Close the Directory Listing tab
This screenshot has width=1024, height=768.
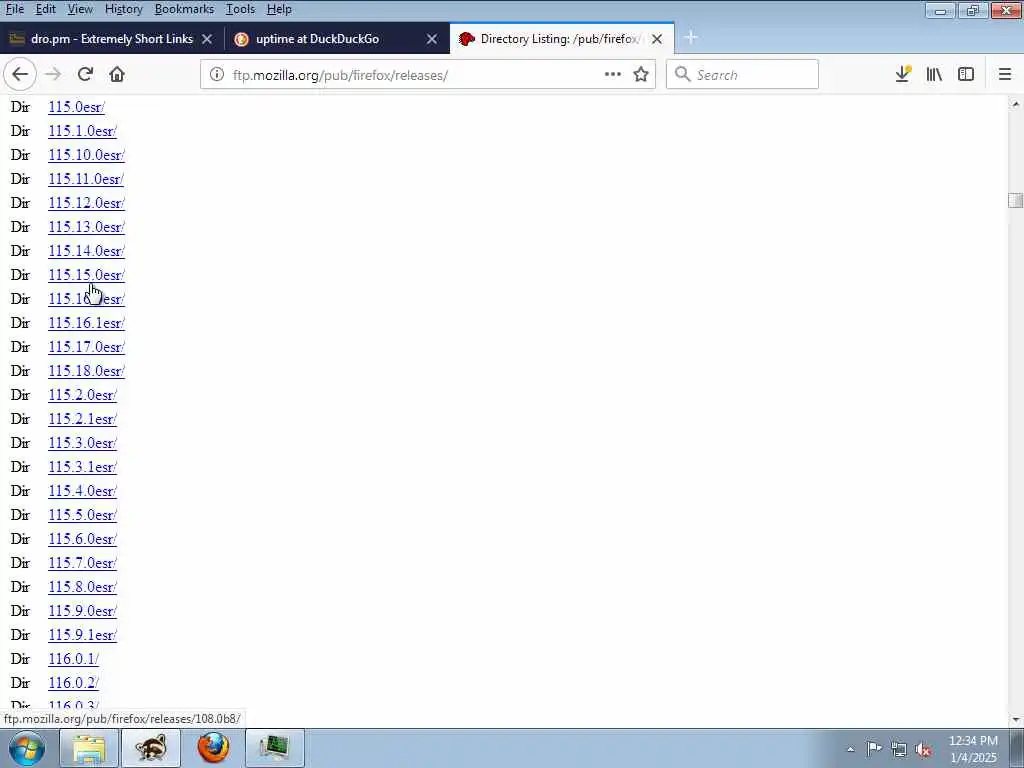(x=657, y=39)
